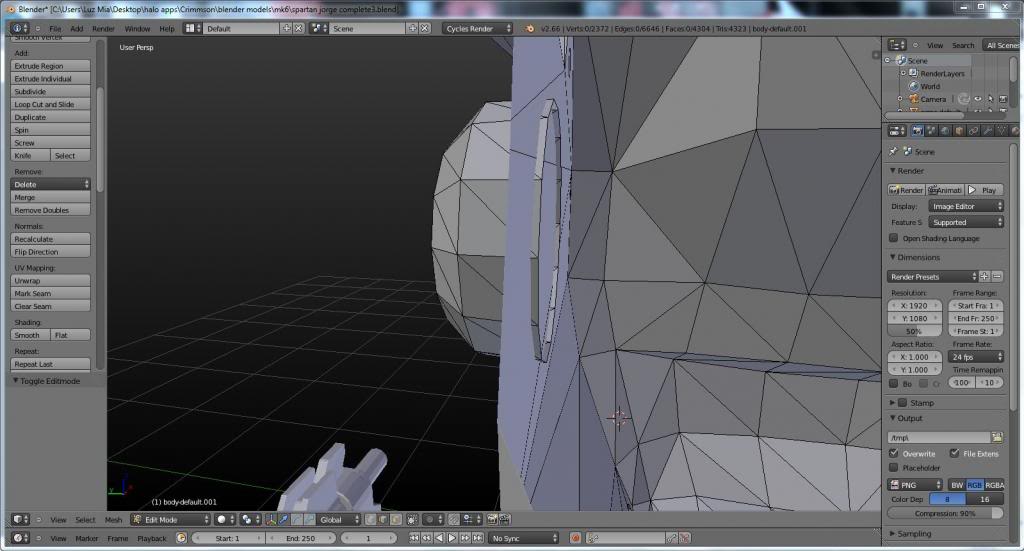This screenshot has width=1024, height=551.
Task: Open output path file browser icon
Action: [x=997, y=437]
